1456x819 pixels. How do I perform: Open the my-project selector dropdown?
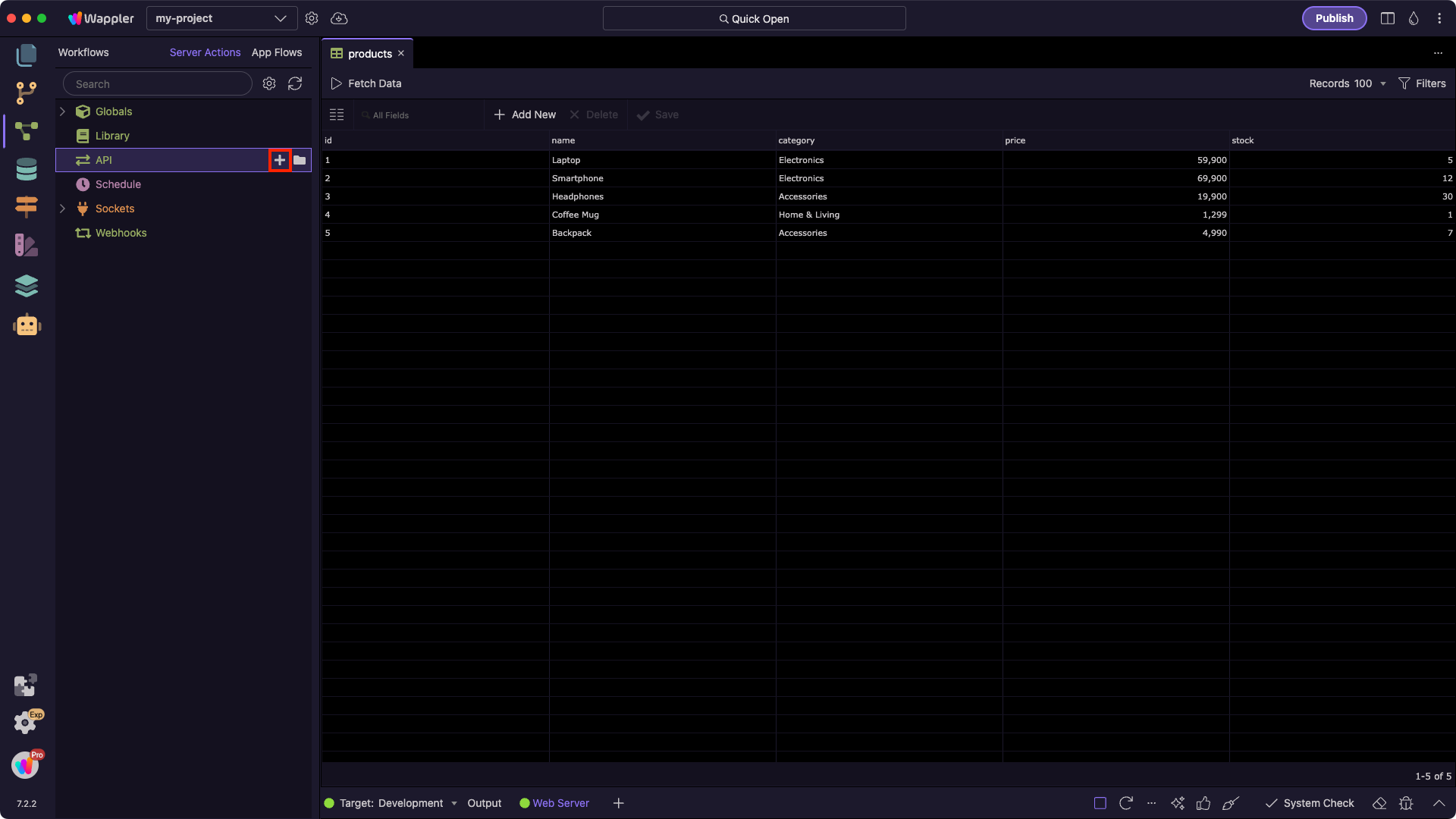(x=221, y=18)
